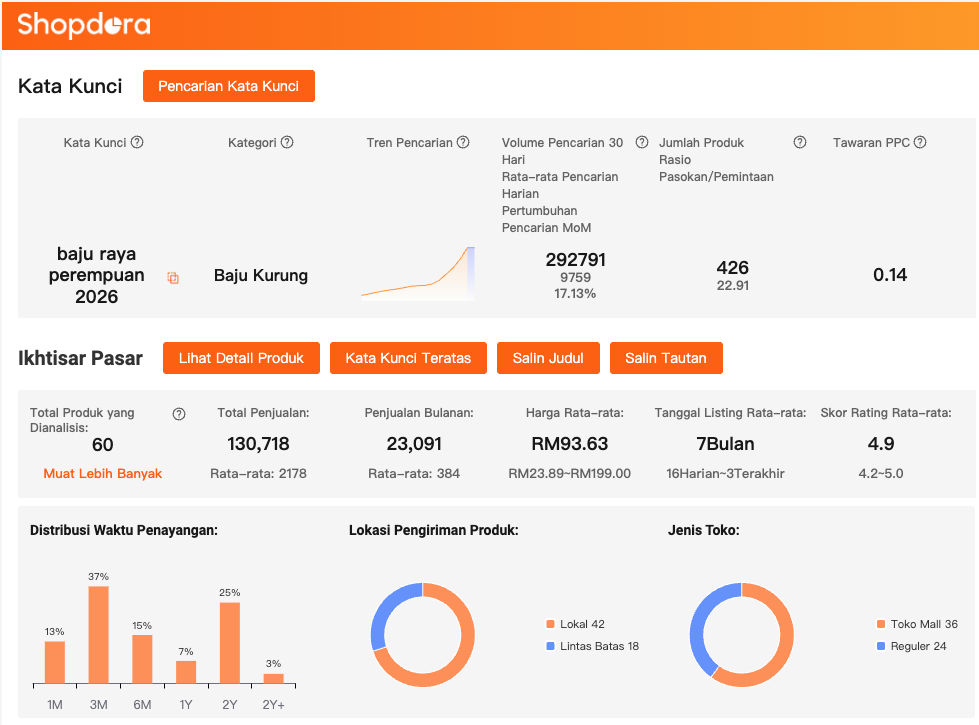This screenshot has height=725, width=979.
Task: Click help icon beside Total Produk yang Dianalisis
Action: (x=179, y=414)
